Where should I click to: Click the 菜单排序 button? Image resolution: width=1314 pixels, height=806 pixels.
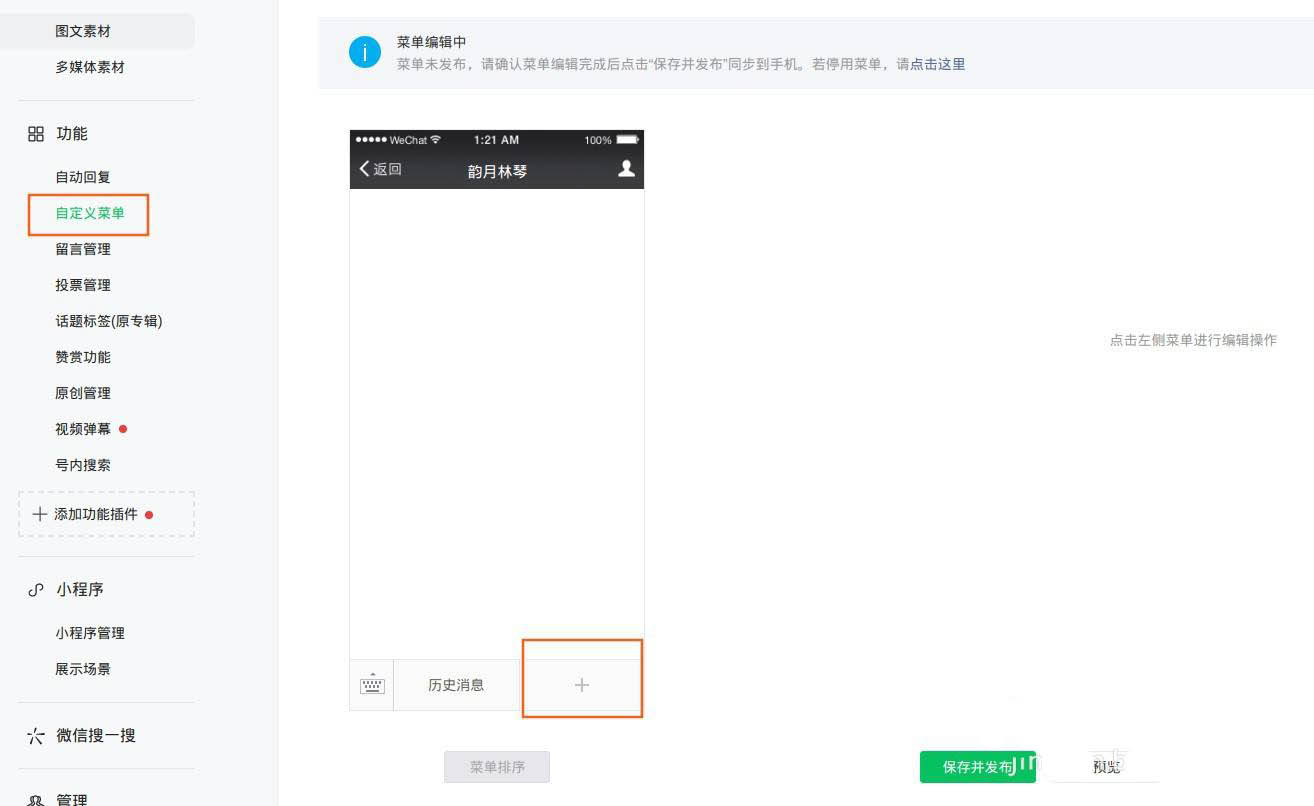(x=497, y=766)
